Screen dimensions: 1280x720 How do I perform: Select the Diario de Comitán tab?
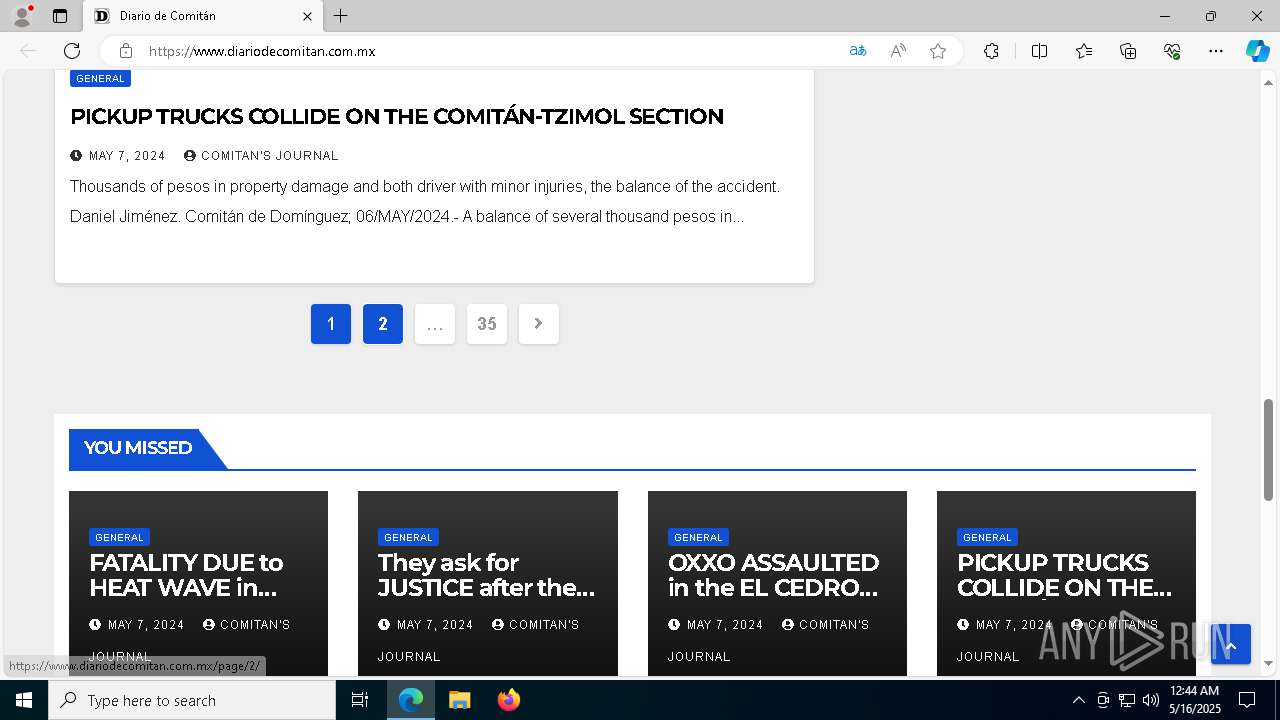click(x=203, y=16)
